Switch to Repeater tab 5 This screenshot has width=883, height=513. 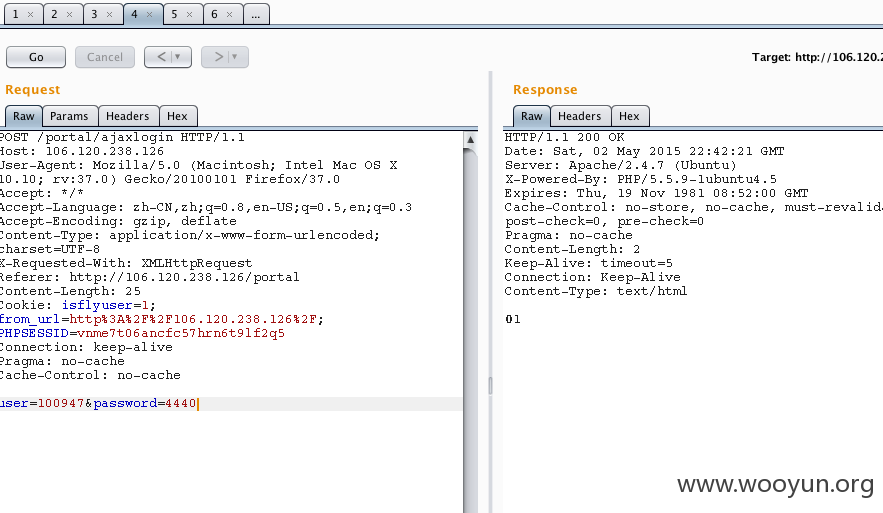(x=174, y=14)
